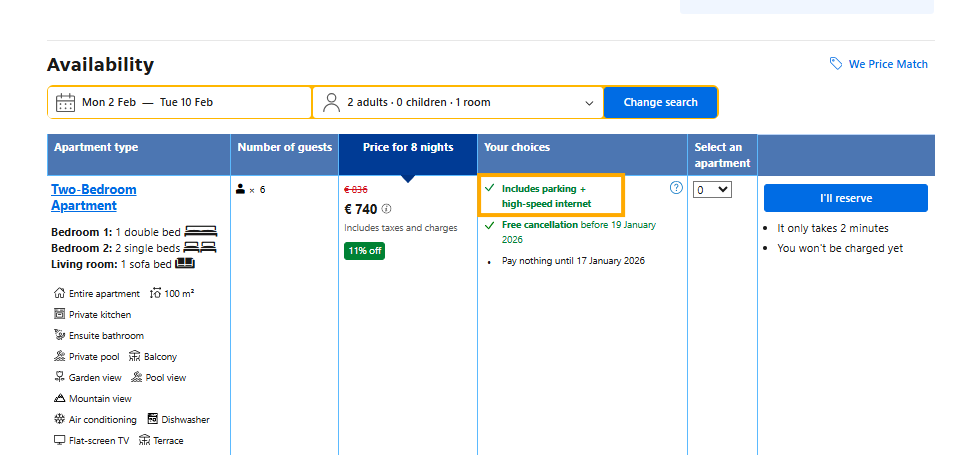Click the house icon beside Entire apartment

pos(59,293)
